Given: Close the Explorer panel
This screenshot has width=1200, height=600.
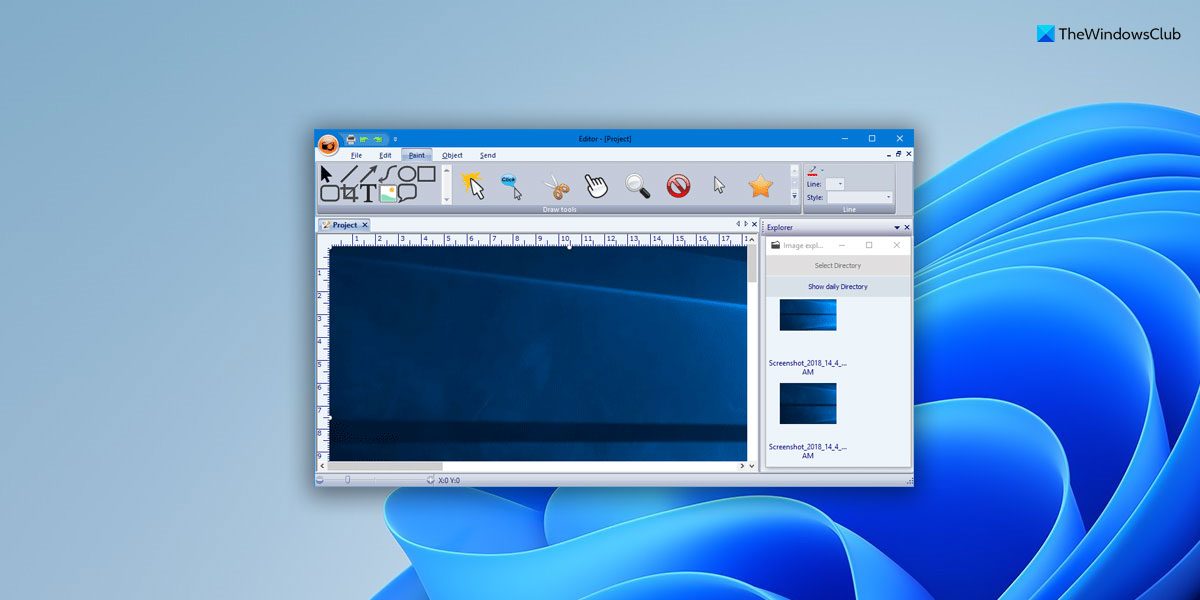Looking at the screenshot, I should 907,228.
